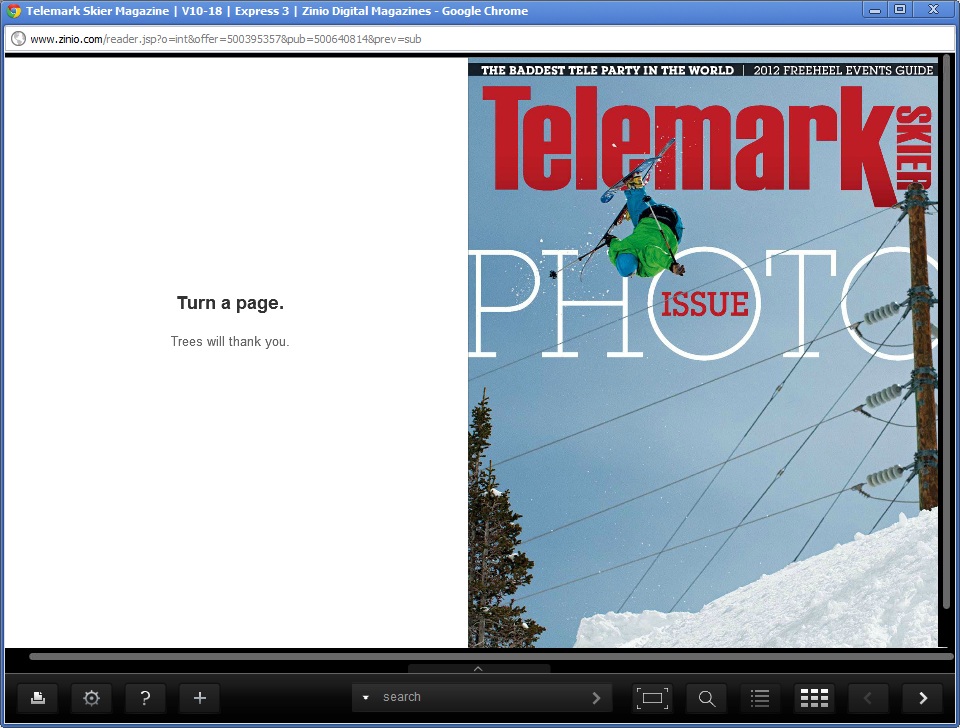Click the horizontal page progress bar
Viewport: 960px width, 728px height.
pos(491,656)
